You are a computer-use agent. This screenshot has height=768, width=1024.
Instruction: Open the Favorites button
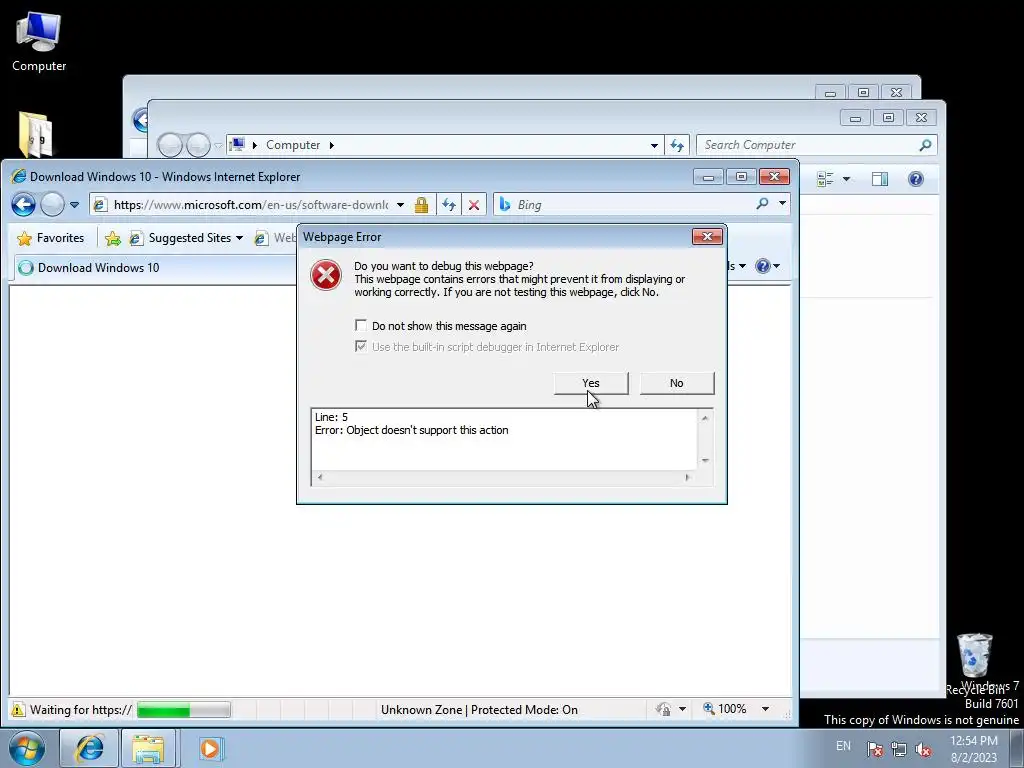pyautogui.click(x=51, y=238)
